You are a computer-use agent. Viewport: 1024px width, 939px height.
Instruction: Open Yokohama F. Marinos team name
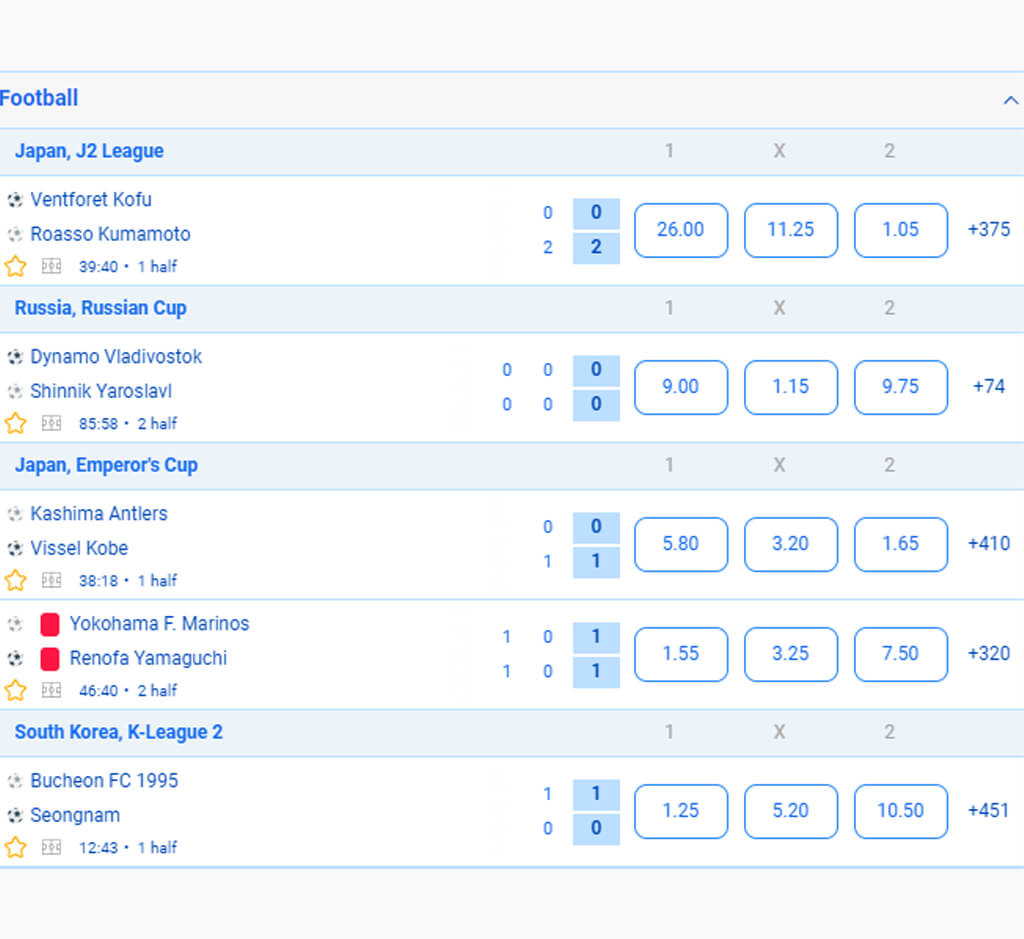pos(159,624)
